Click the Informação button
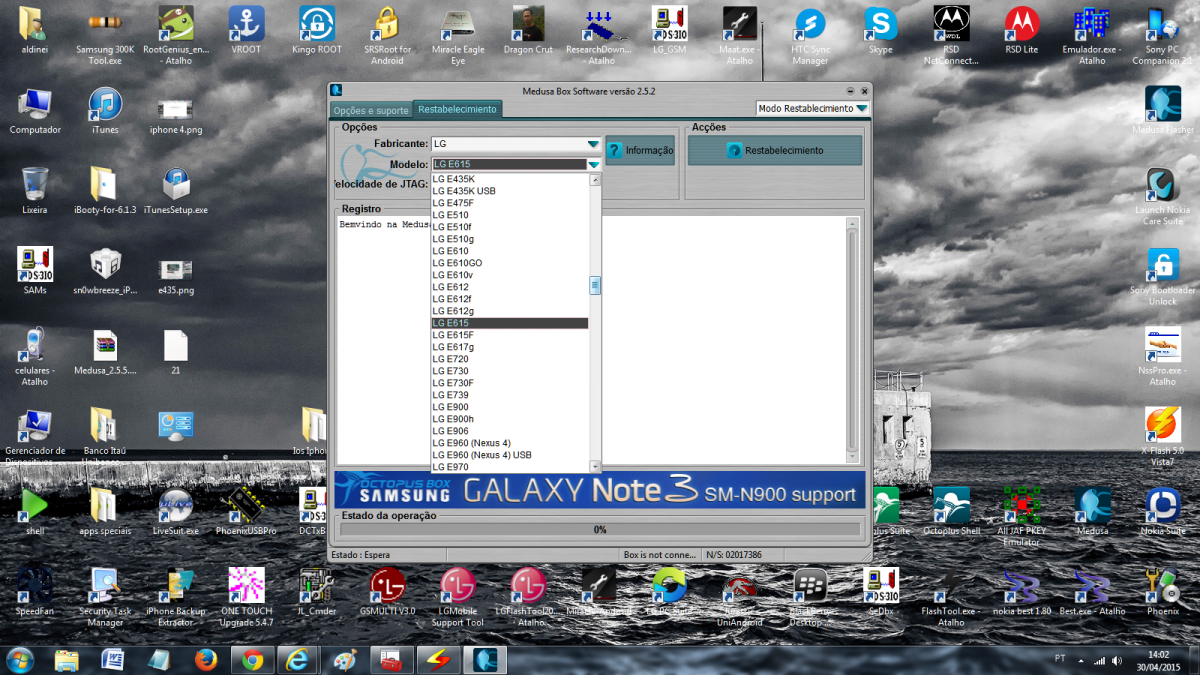The width and height of the screenshot is (1200, 675). tap(640, 151)
